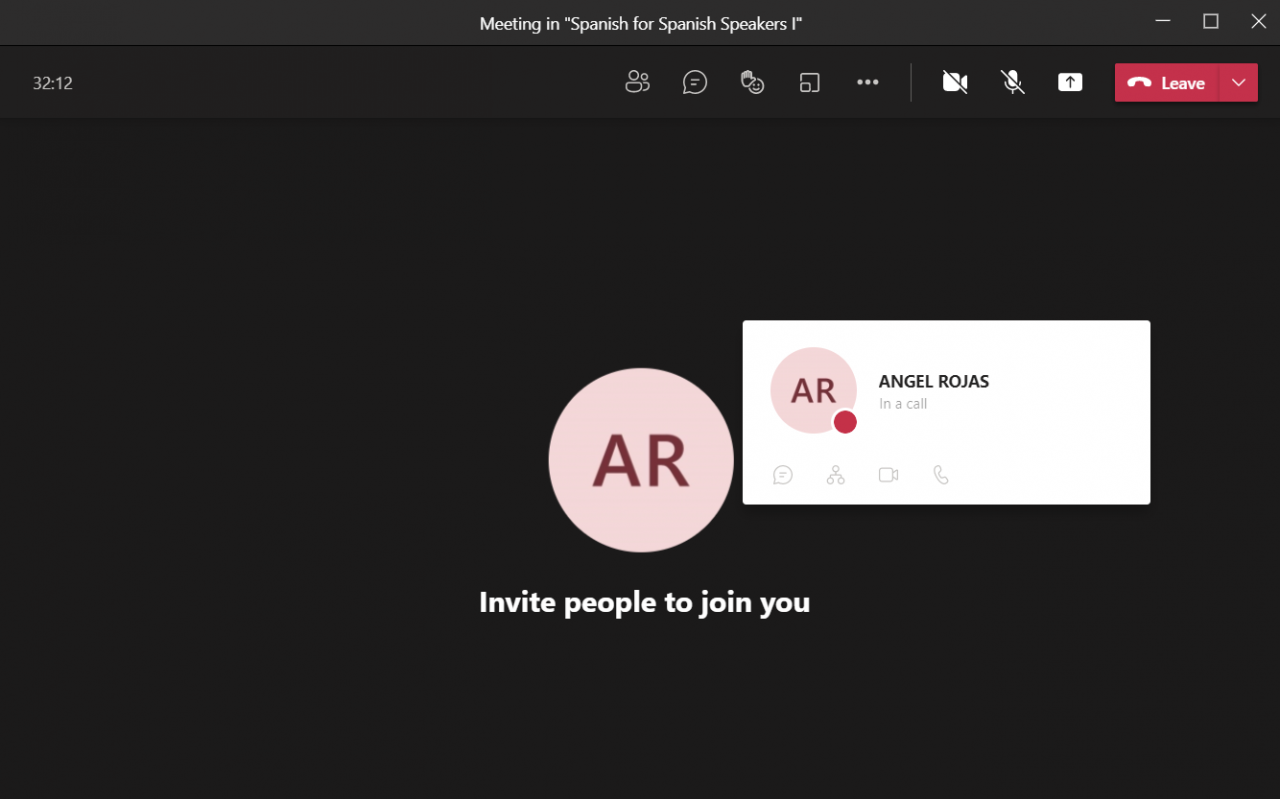The image size is (1280, 799).
Task: View organization chart for Angel Rojas
Action: click(836, 475)
